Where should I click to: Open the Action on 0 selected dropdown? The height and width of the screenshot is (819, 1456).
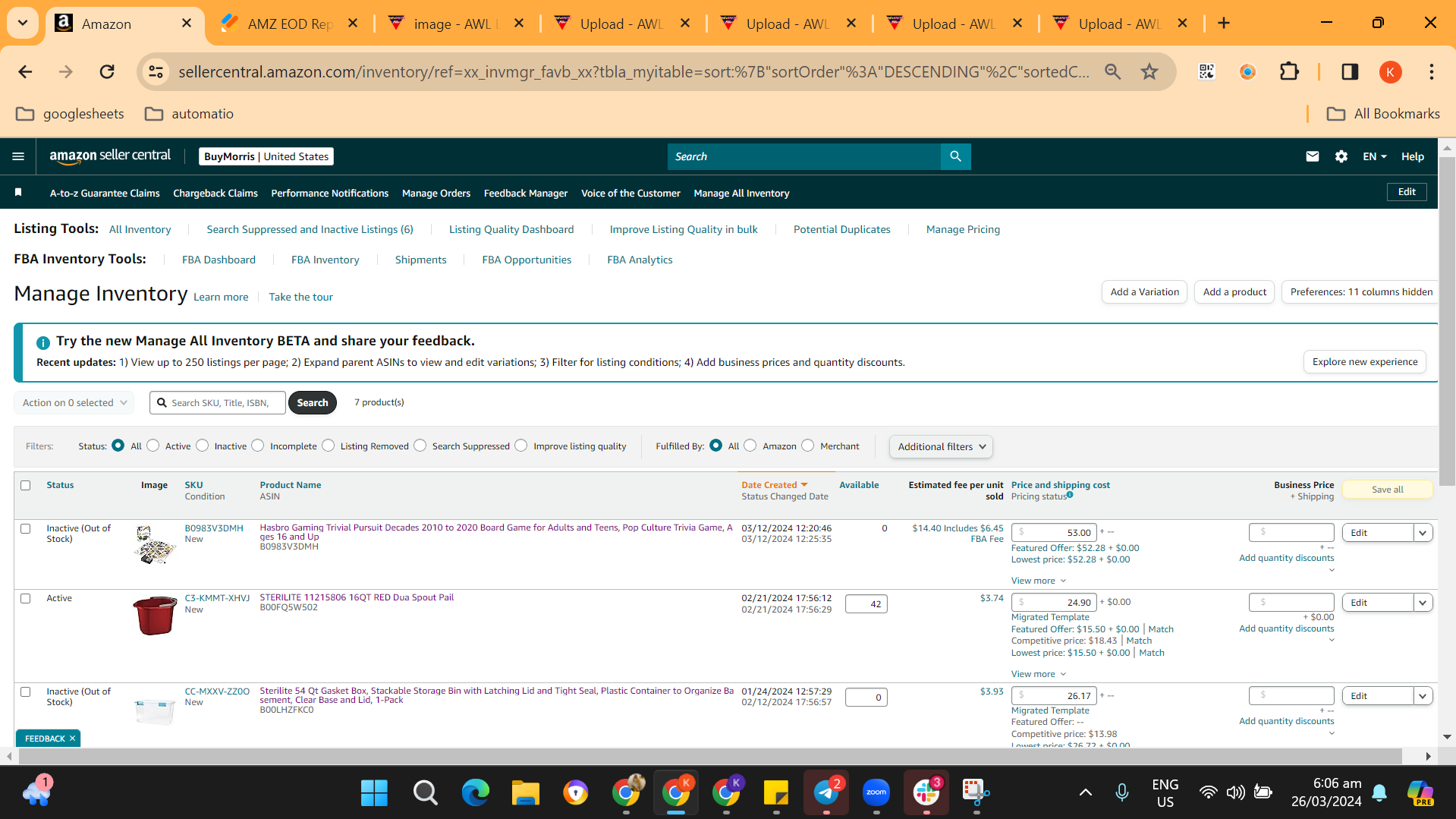click(x=74, y=403)
